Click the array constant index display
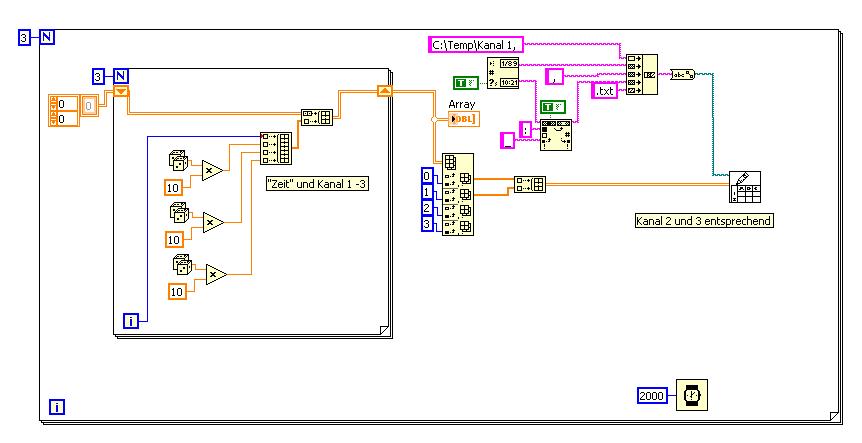Viewport: 862px width, 443px height. (x=64, y=111)
